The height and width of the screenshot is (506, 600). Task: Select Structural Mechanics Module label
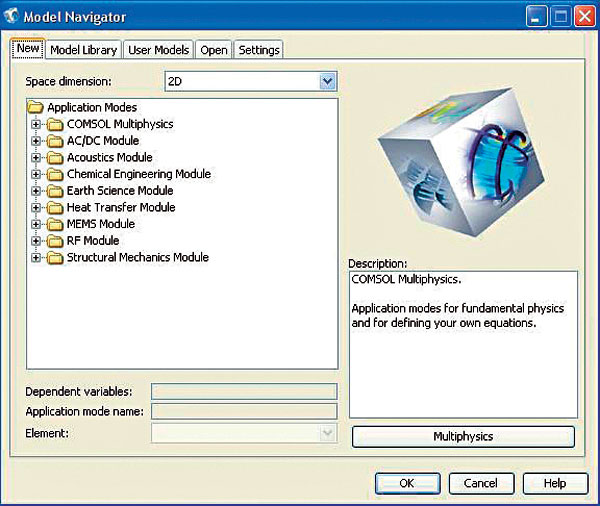click(x=138, y=257)
